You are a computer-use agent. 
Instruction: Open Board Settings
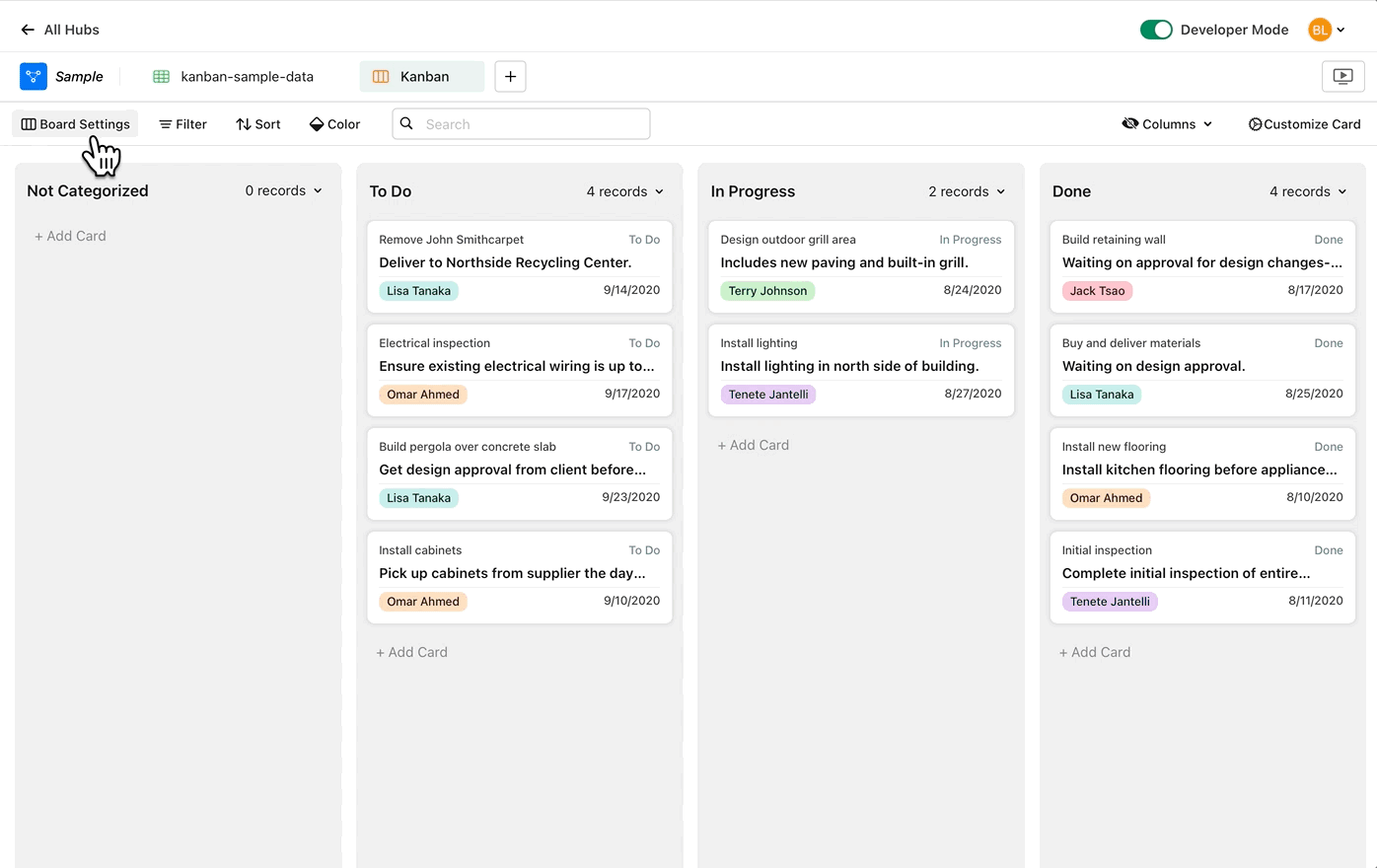click(76, 124)
